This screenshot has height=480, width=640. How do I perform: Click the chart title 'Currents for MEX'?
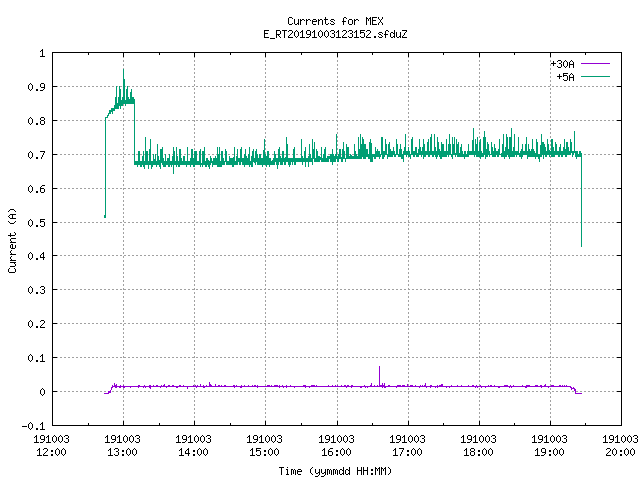tap(335, 21)
